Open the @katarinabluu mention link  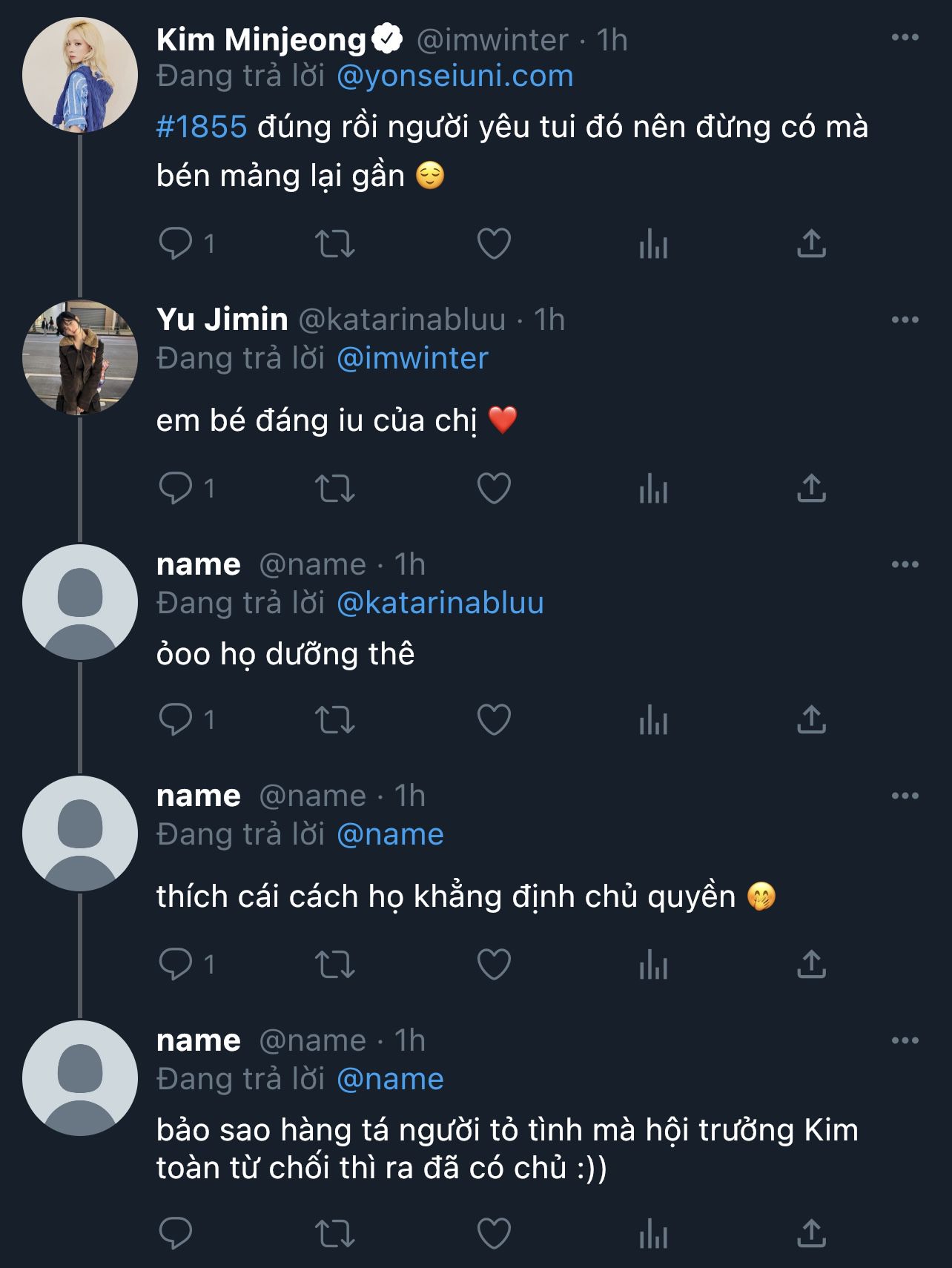(x=440, y=603)
